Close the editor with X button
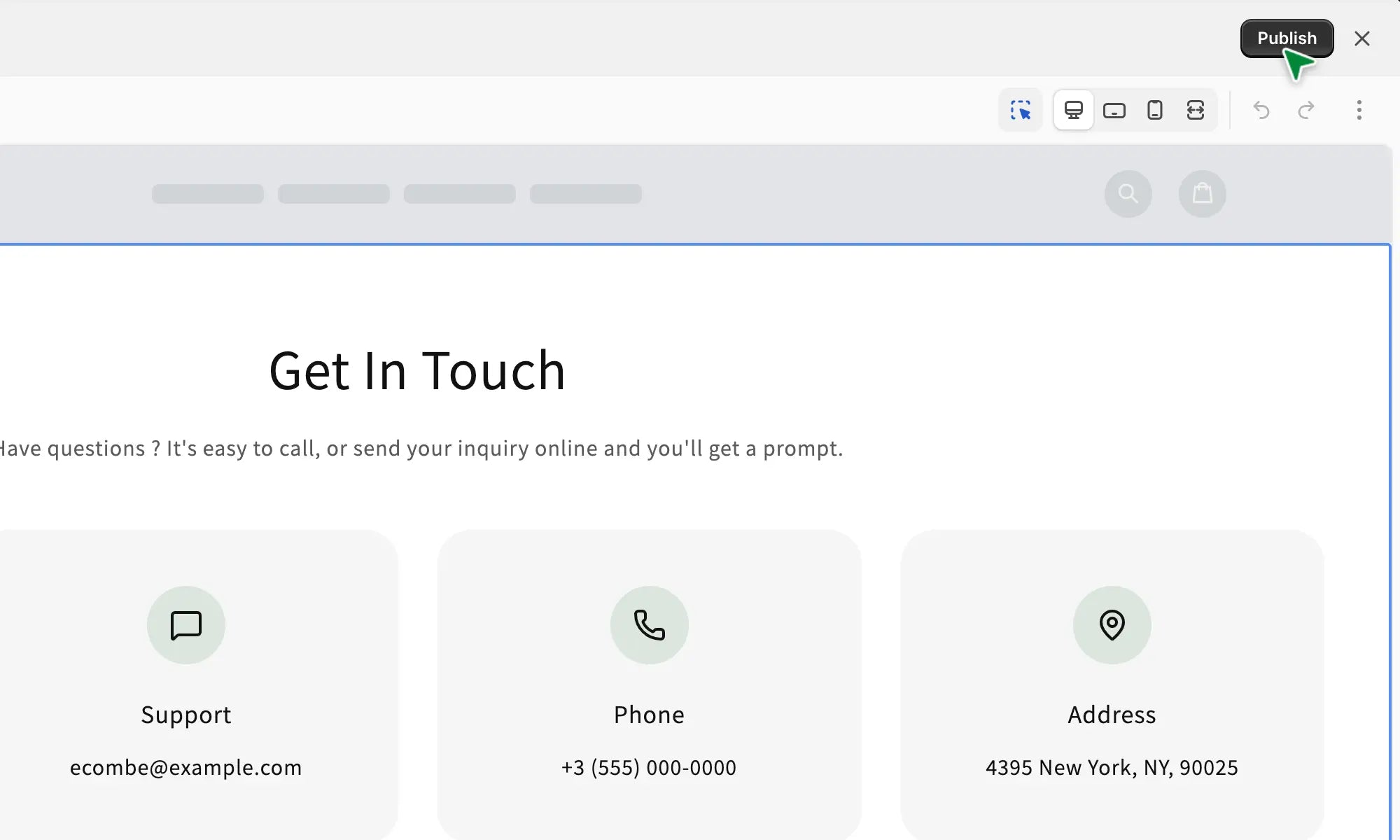Screen dimensions: 1400x840 (1361, 38)
